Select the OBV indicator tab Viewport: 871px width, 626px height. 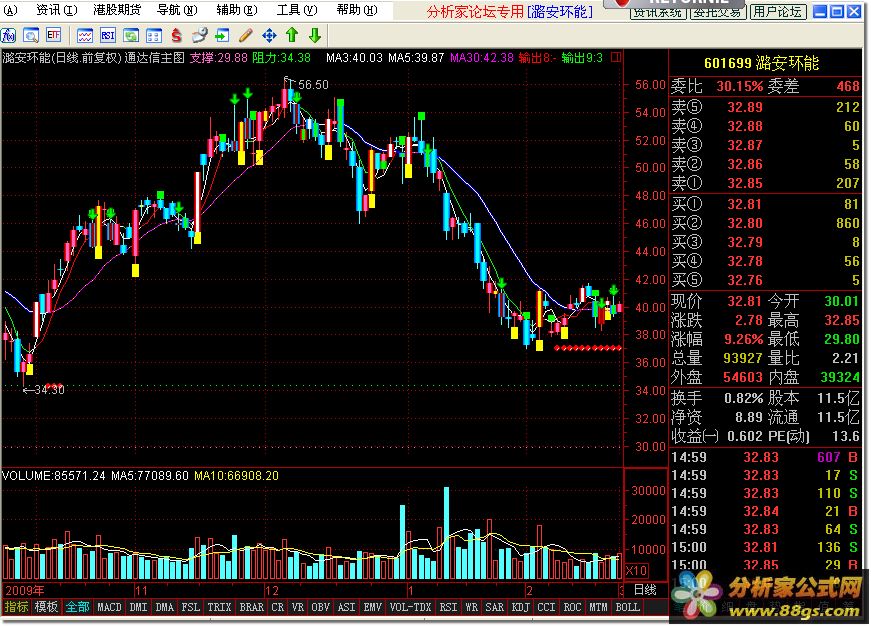click(x=321, y=607)
